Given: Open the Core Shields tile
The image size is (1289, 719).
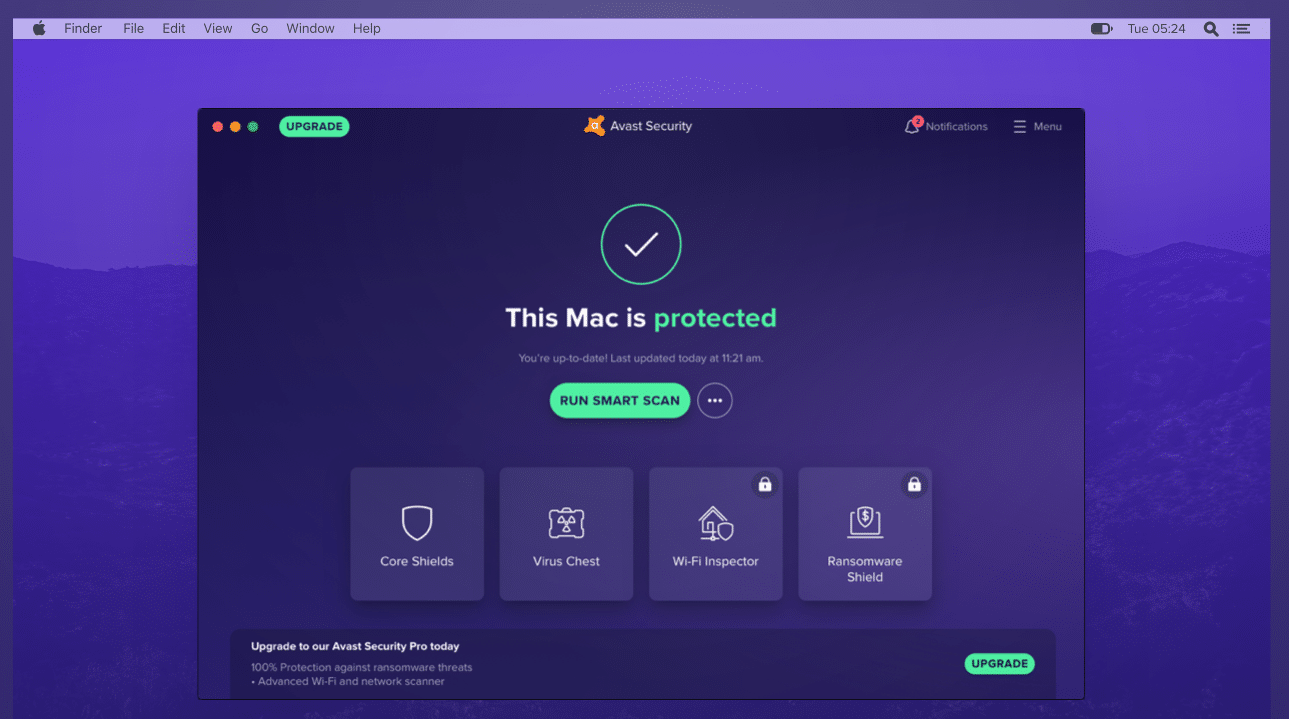Looking at the screenshot, I should coord(417,534).
